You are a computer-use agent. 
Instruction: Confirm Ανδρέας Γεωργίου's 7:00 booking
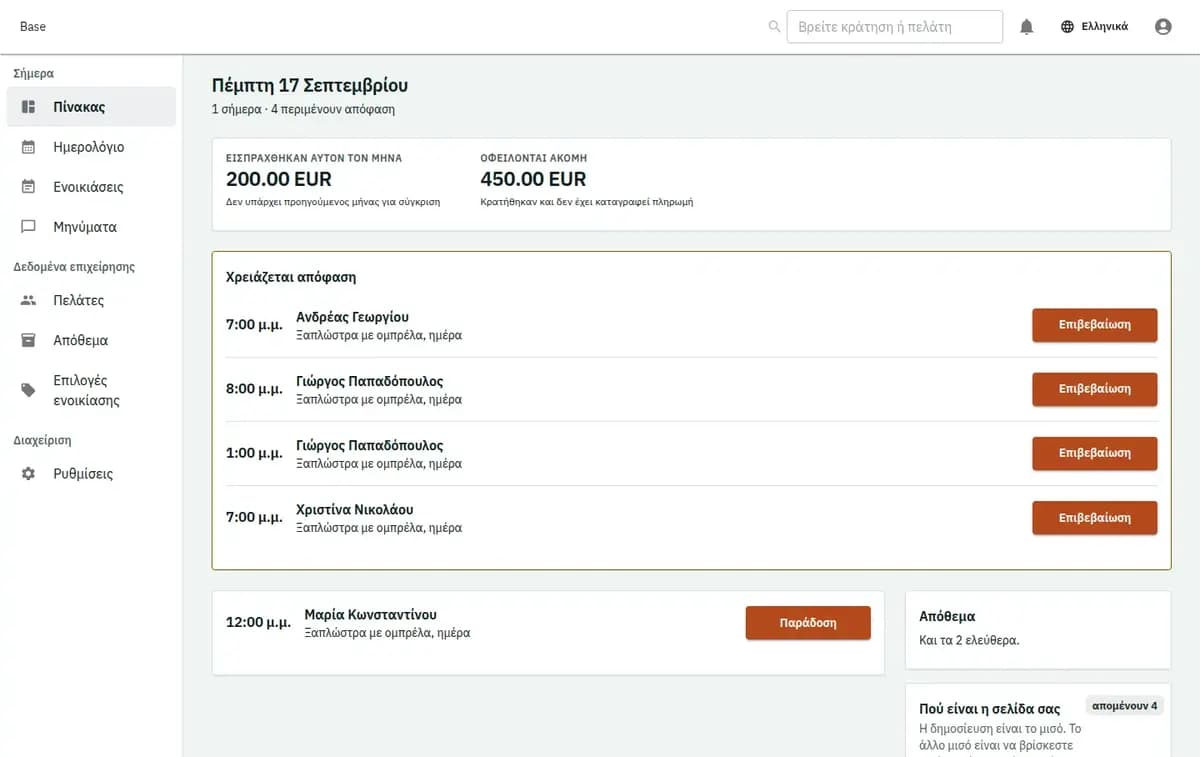[x=1095, y=325]
